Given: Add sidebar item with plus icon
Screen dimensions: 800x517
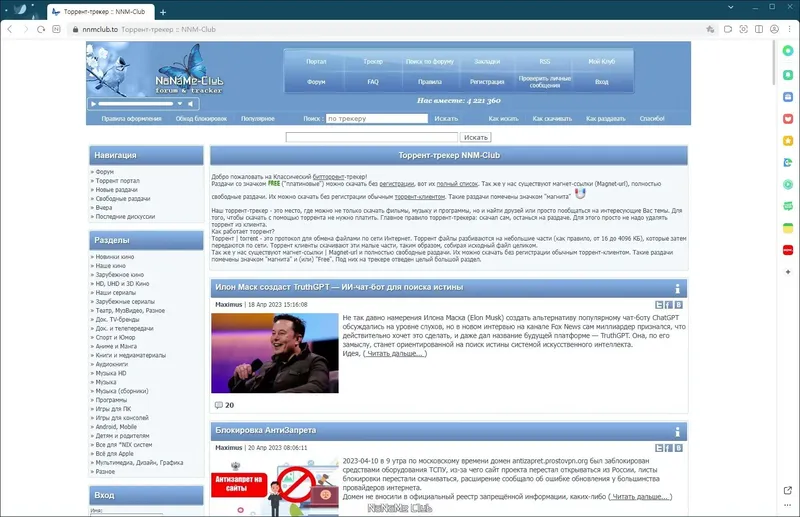Looking at the screenshot, I should click(x=788, y=272).
